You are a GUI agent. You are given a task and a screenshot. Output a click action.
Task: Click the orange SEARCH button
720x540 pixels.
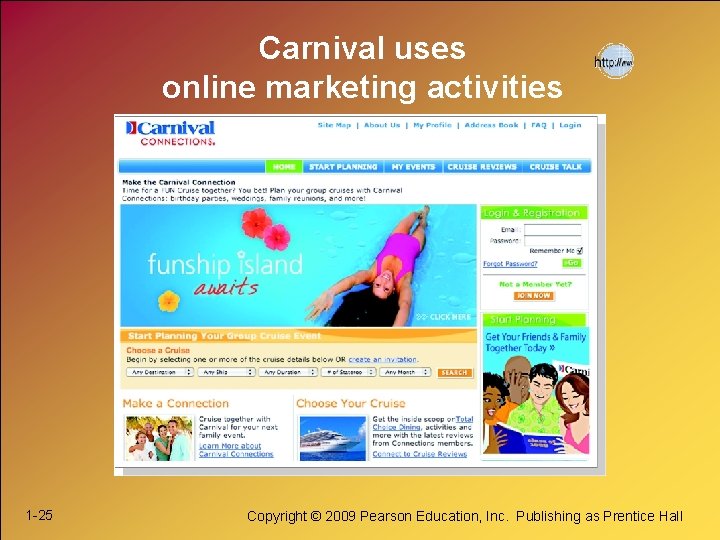tap(455, 373)
